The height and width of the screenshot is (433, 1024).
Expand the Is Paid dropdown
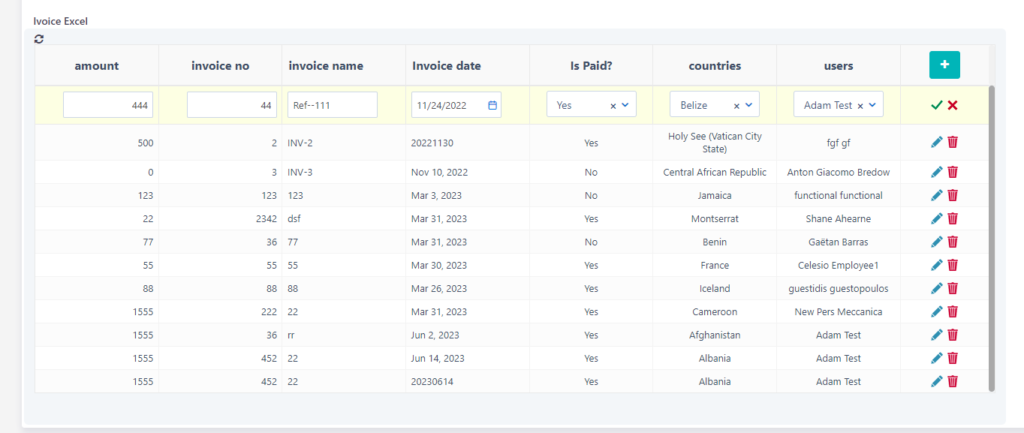coord(626,105)
